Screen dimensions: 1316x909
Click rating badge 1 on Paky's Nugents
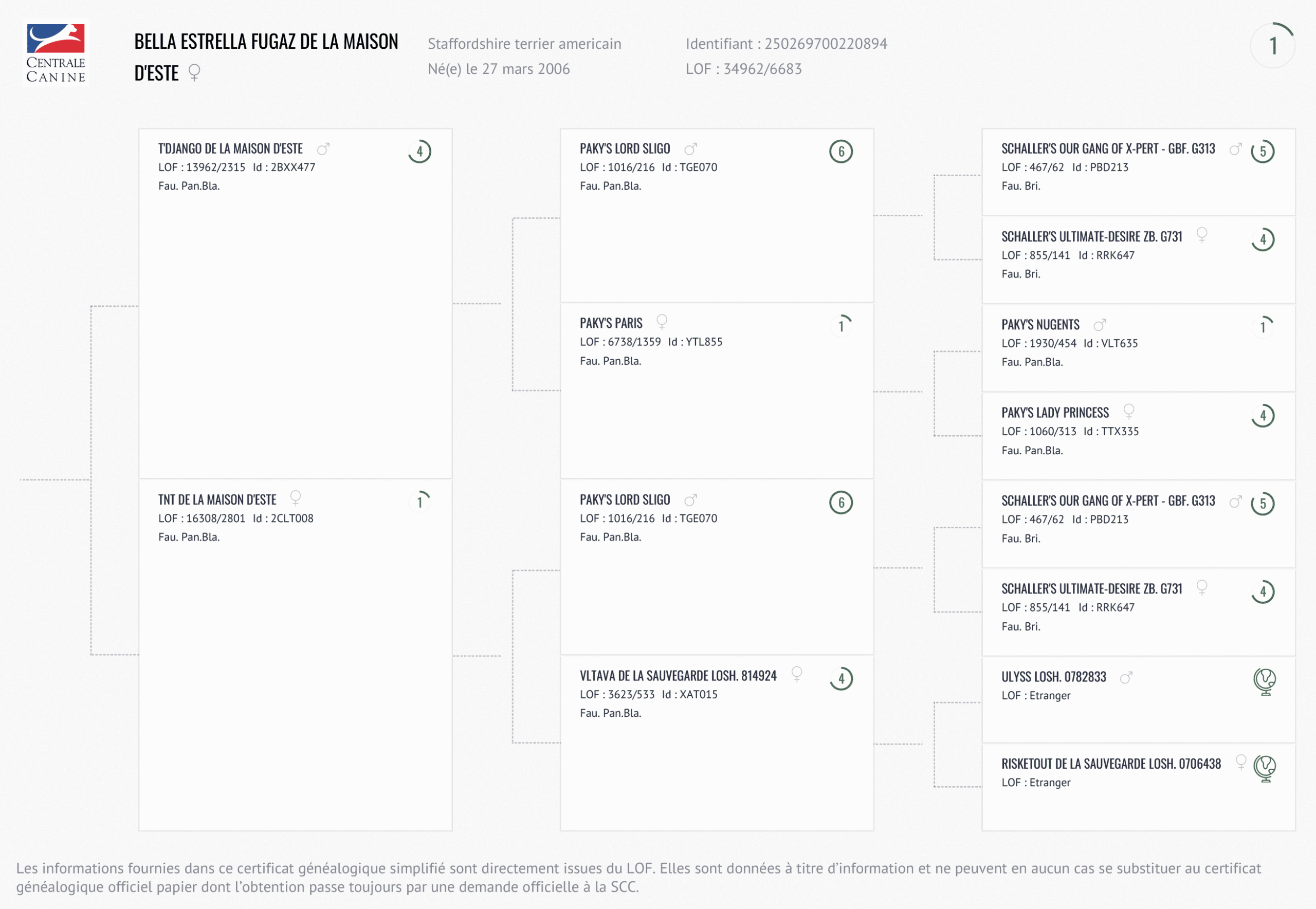click(x=1263, y=327)
